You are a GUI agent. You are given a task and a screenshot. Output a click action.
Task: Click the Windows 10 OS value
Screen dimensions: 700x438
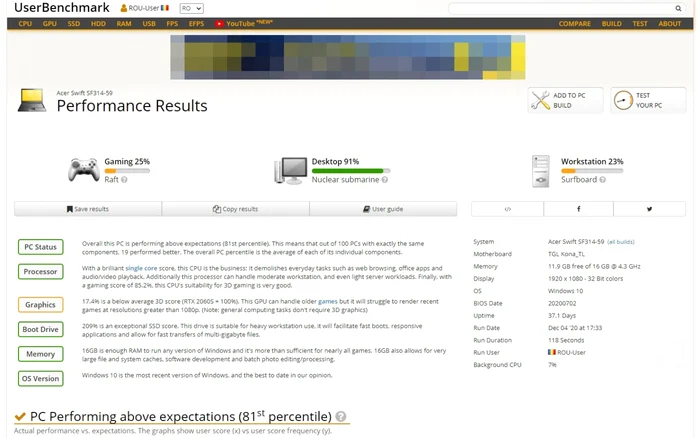pos(566,291)
